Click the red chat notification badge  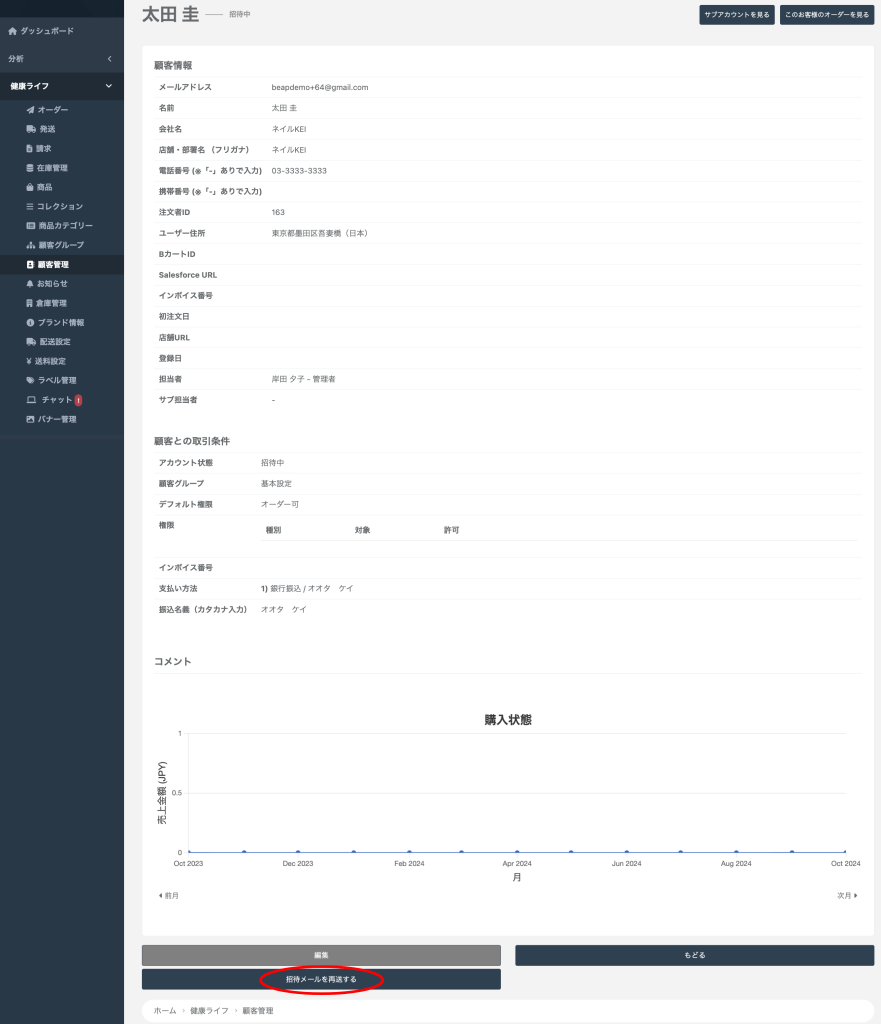pyautogui.click(x=78, y=400)
